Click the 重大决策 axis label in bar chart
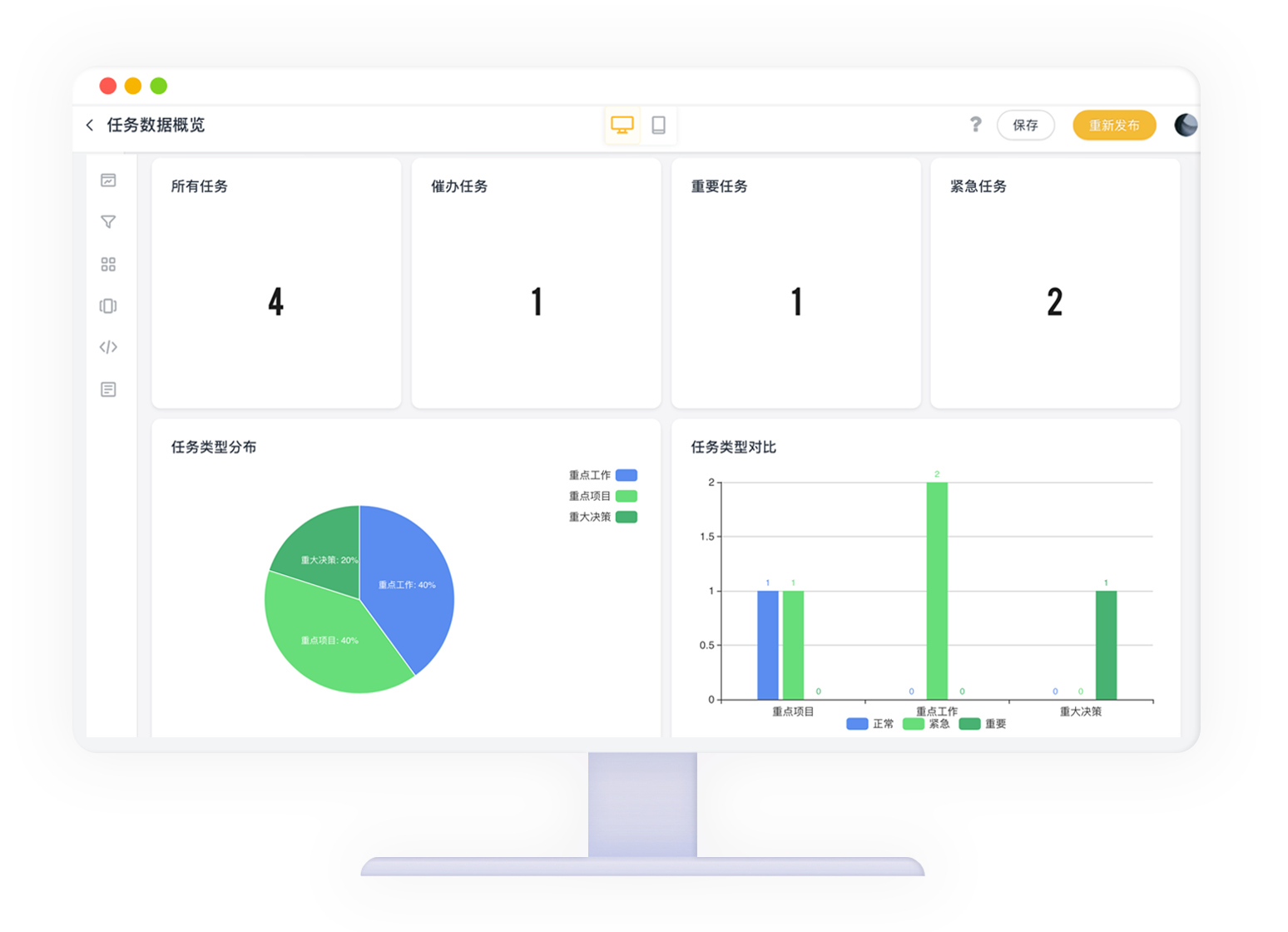1288x932 pixels. click(1081, 711)
